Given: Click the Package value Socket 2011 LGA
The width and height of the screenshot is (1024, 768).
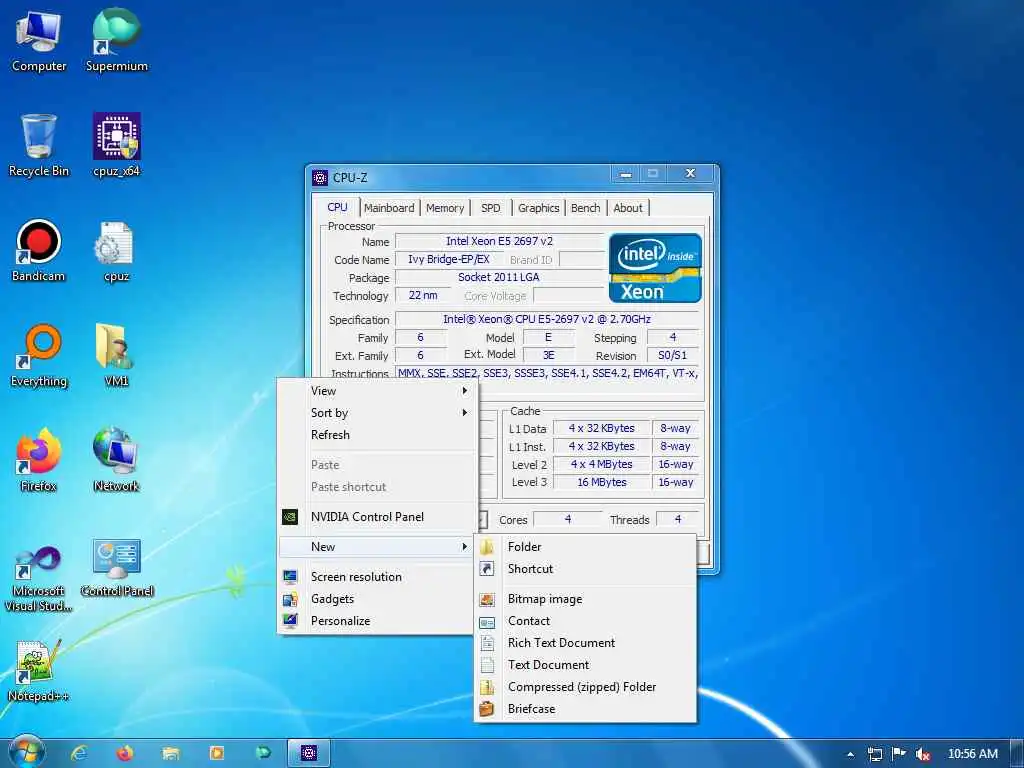Looking at the screenshot, I should (x=500, y=277).
